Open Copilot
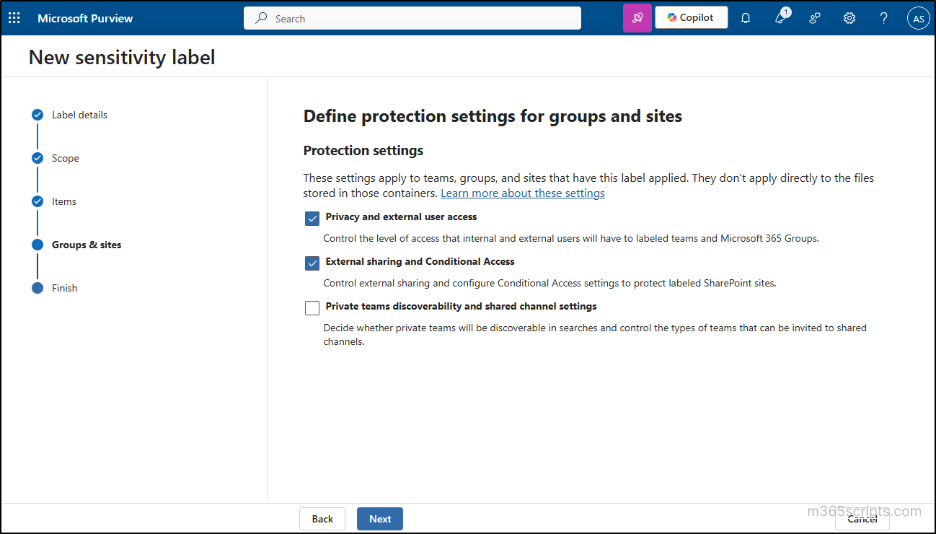This screenshot has width=936, height=534. (691, 18)
